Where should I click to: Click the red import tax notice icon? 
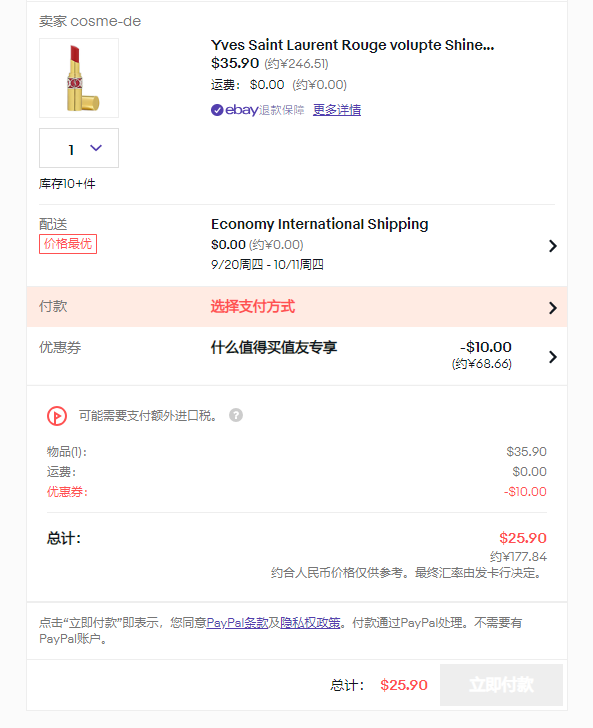[x=57, y=416]
